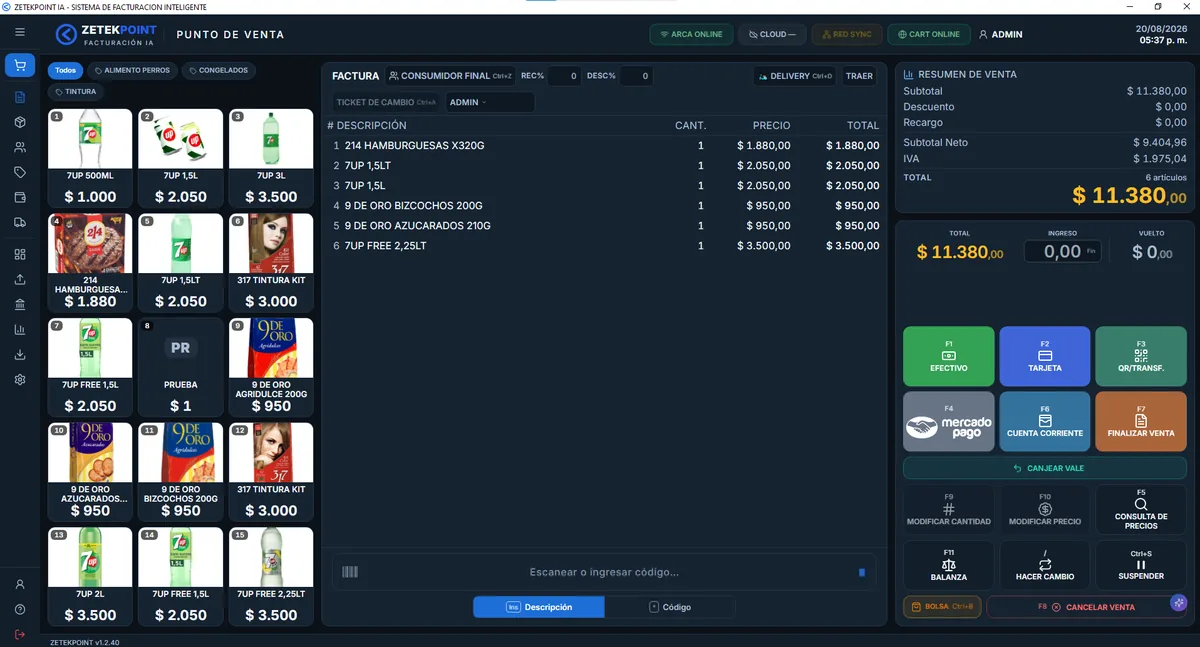Select the shopping cart sidebar icon

tap(20, 66)
